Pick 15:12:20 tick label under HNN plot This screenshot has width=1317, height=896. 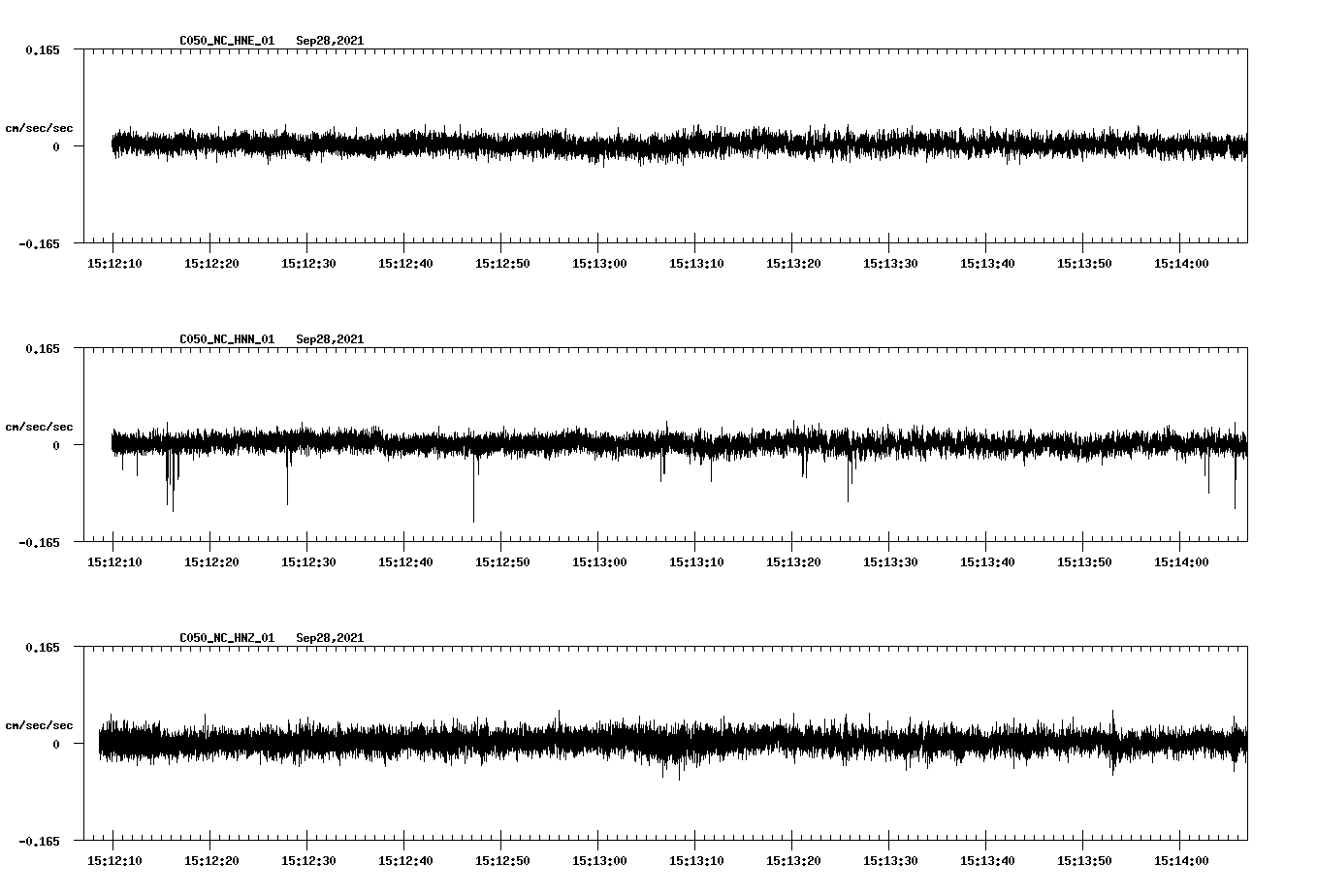pyautogui.click(x=211, y=561)
